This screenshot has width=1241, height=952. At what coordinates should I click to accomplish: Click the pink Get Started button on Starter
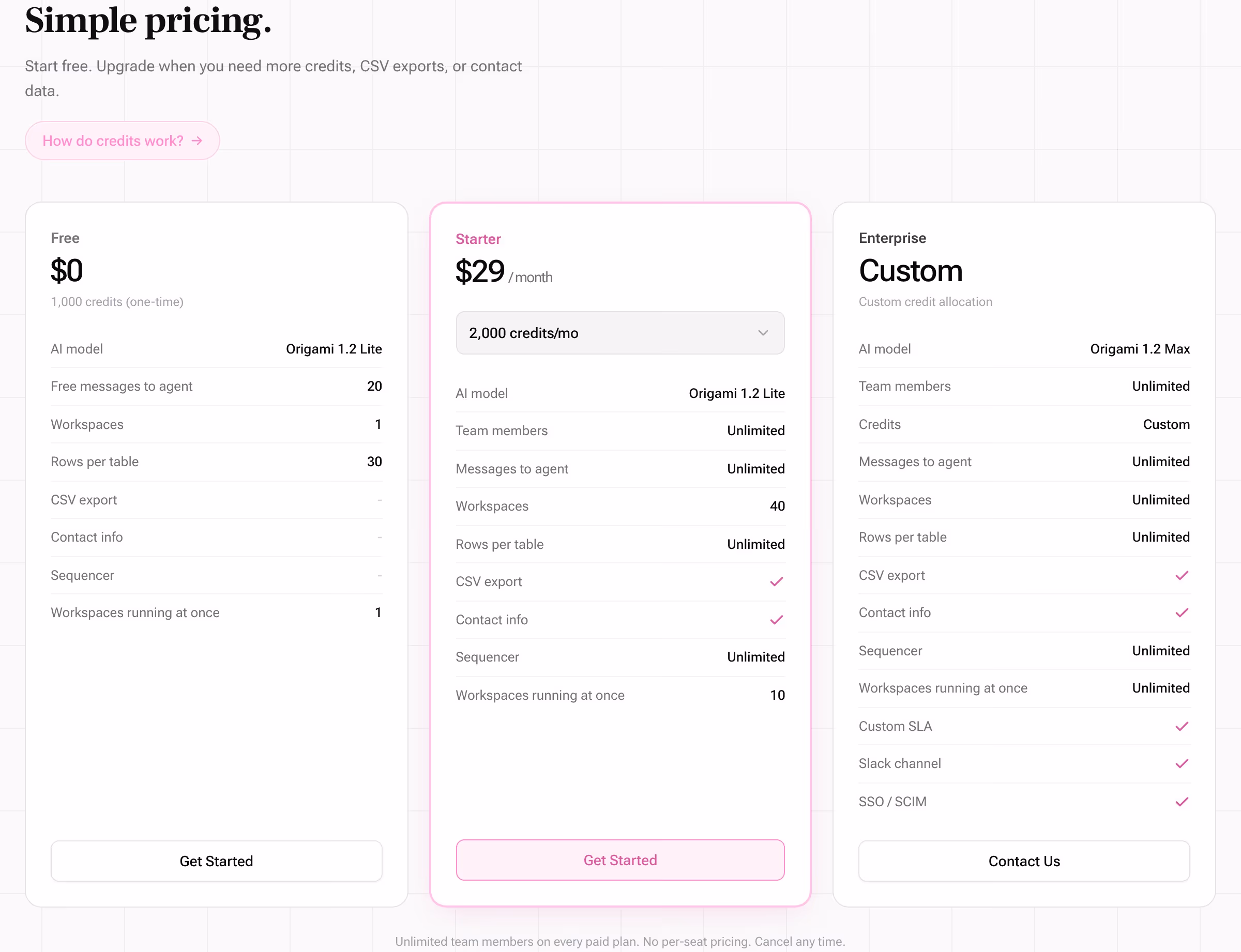(x=620, y=859)
